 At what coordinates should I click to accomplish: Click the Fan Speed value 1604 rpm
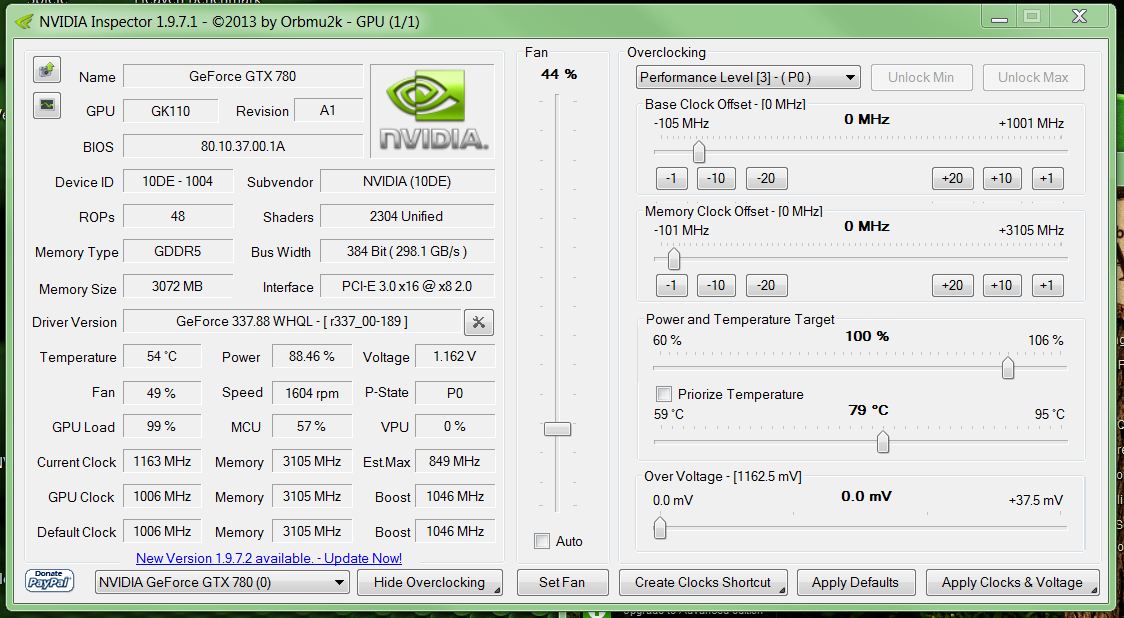coord(312,393)
